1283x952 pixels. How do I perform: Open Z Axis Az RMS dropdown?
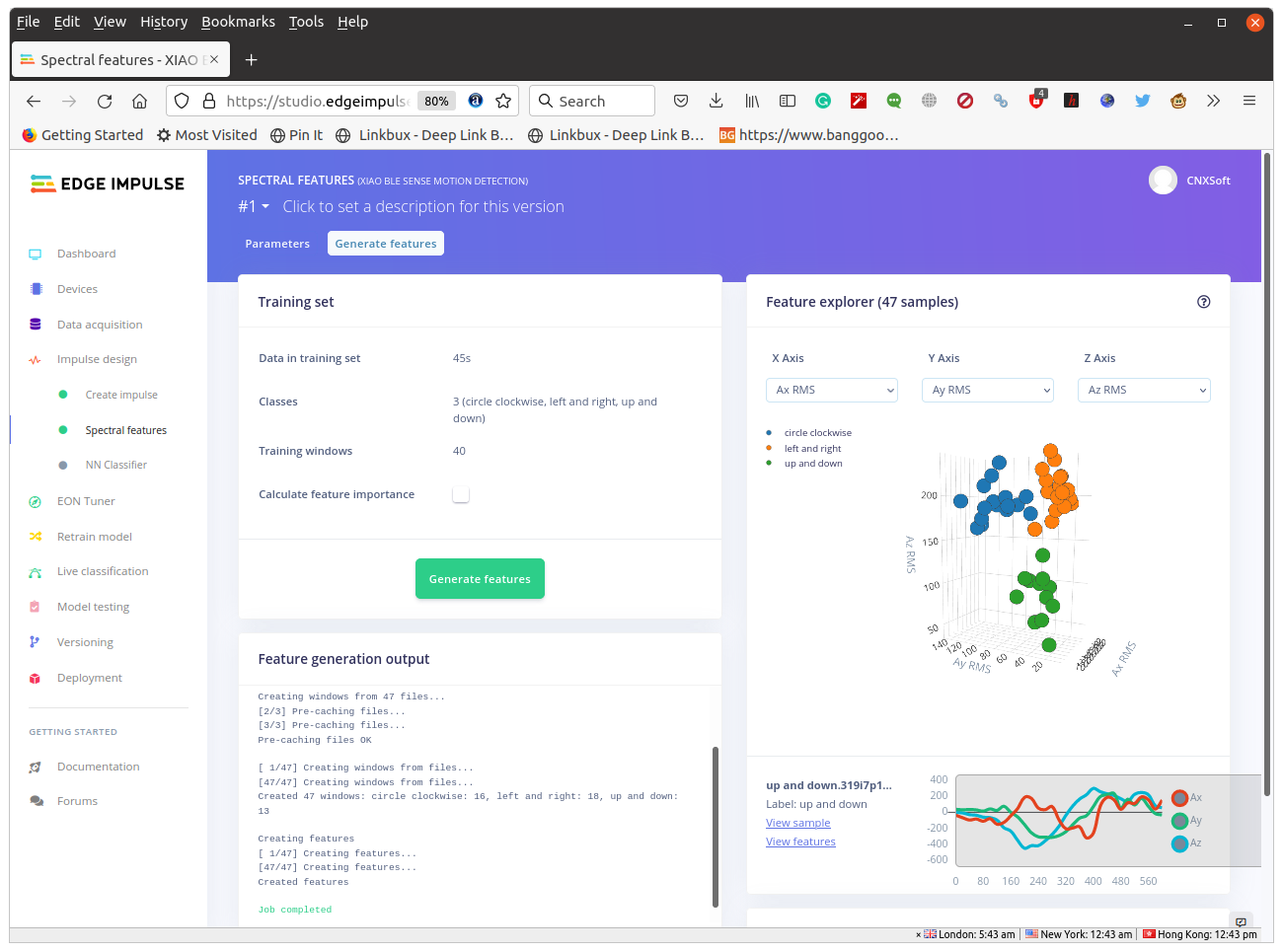coord(1144,390)
